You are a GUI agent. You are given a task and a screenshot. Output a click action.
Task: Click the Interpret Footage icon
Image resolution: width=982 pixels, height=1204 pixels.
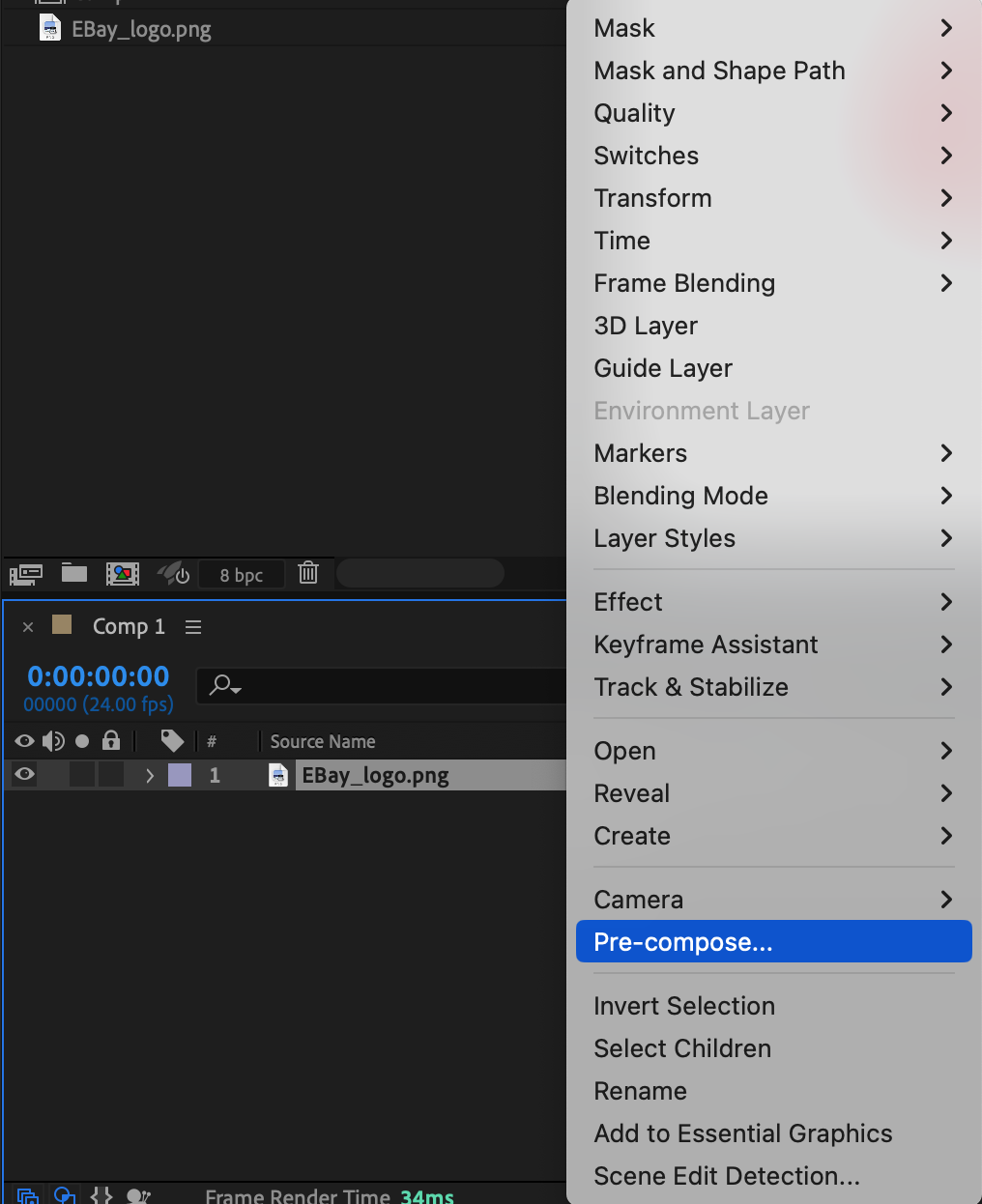pyautogui.click(x=26, y=574)
